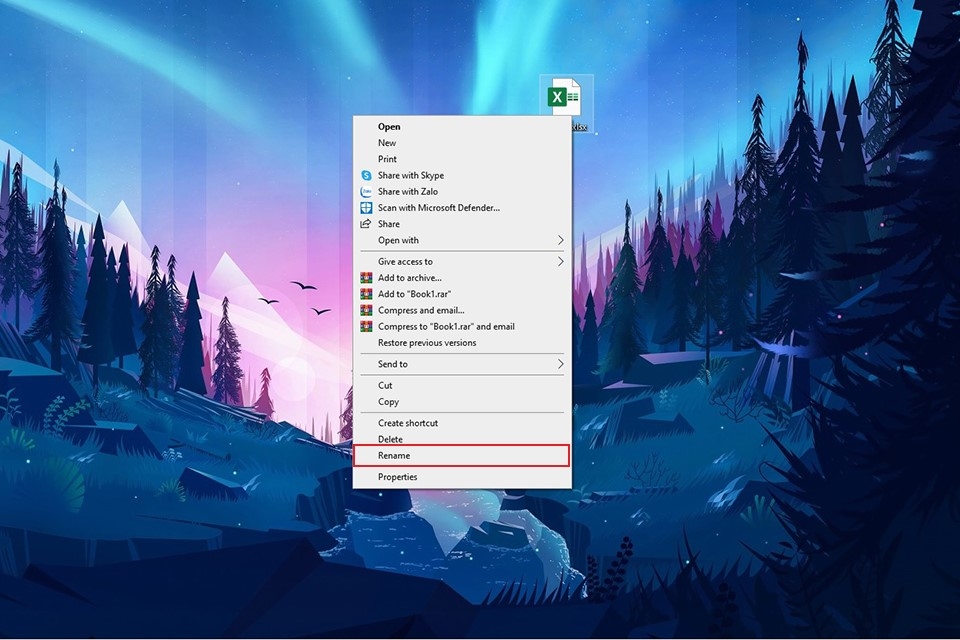
Task: Click the Share arrow icon
Action: pyautogui.click(x=366, y=224)
